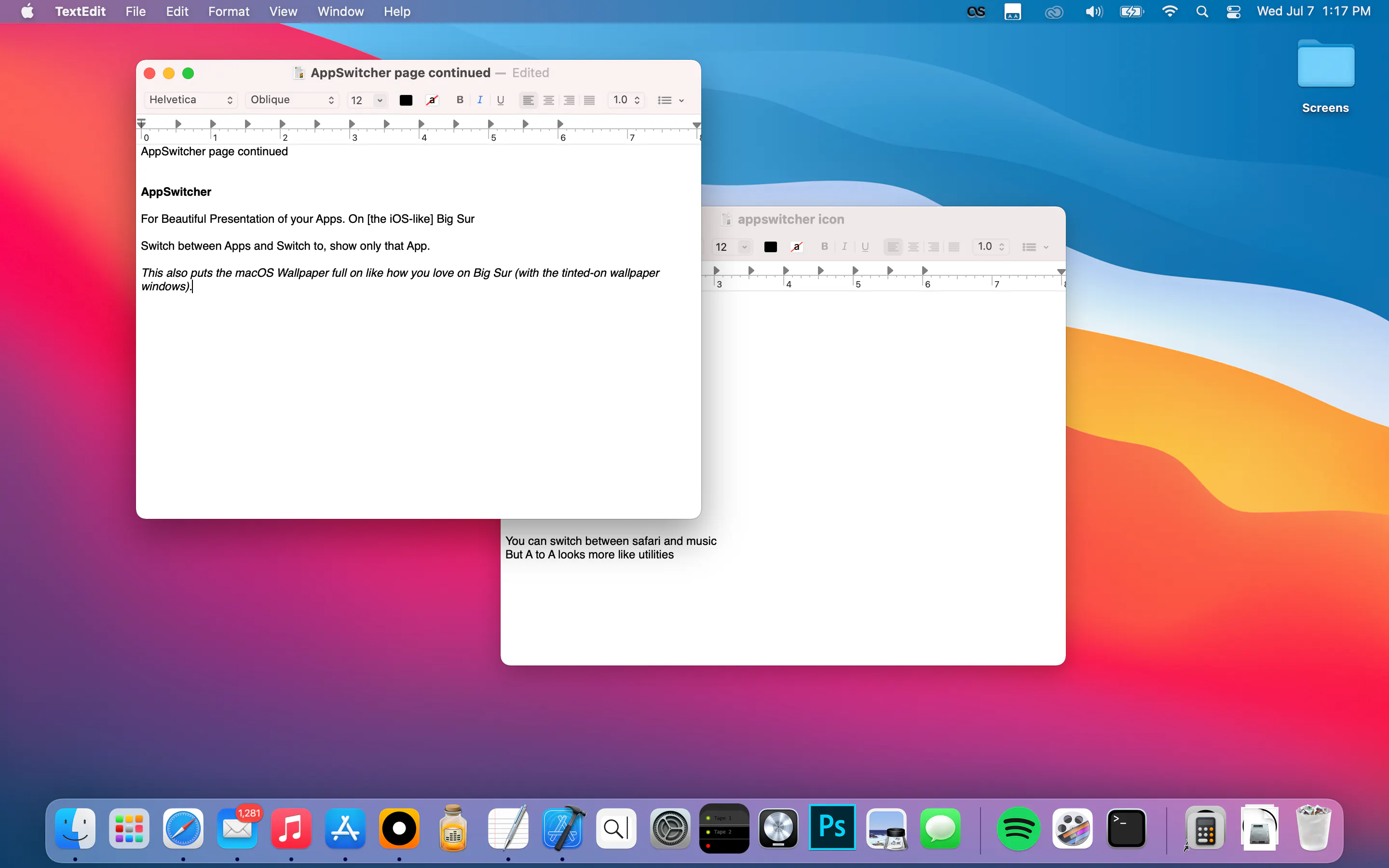The height and width of the screenshot is (868, 1389).
Task: Align text left in front window
Action: pos(528,100)
